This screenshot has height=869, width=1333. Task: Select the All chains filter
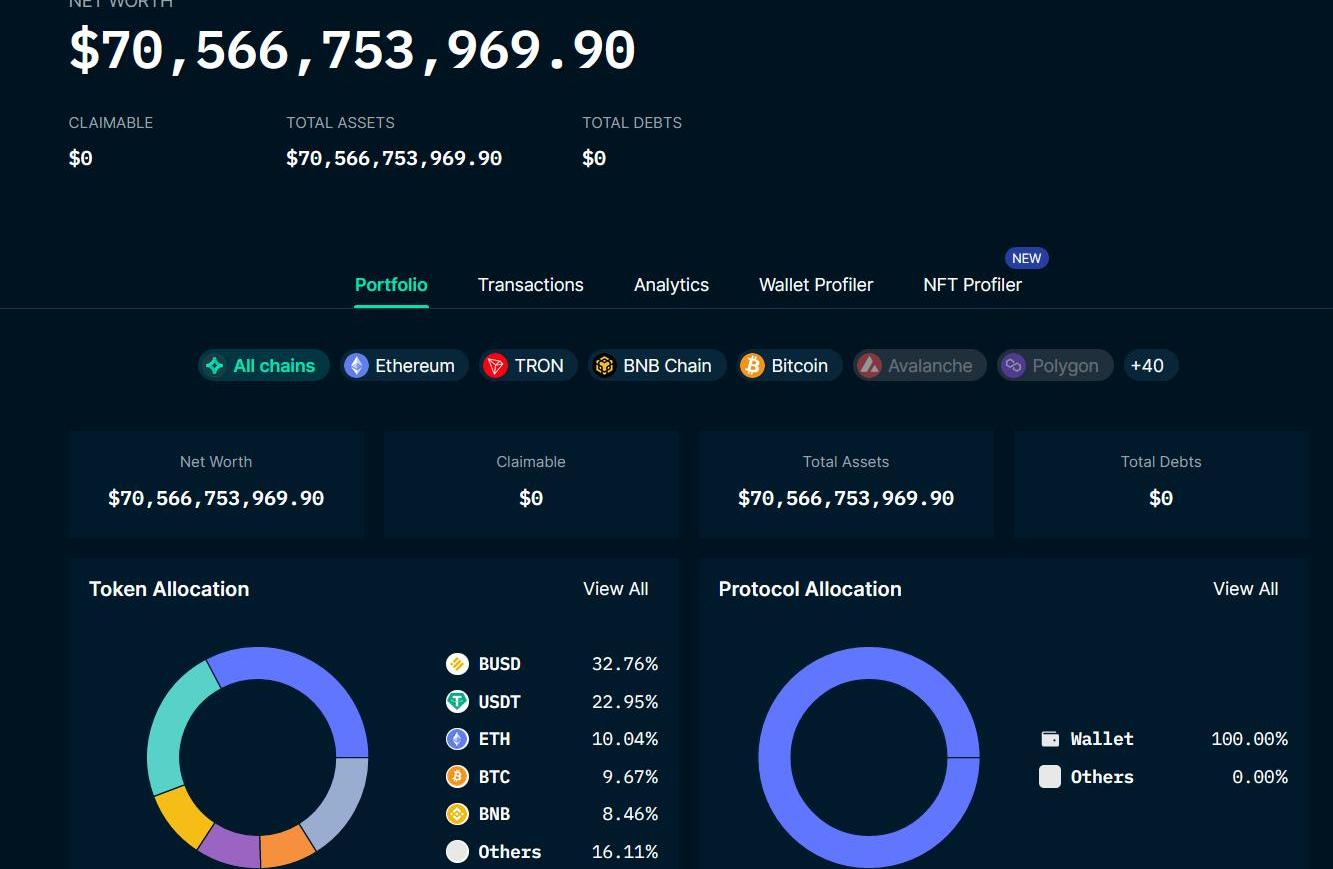coord(263,366)
